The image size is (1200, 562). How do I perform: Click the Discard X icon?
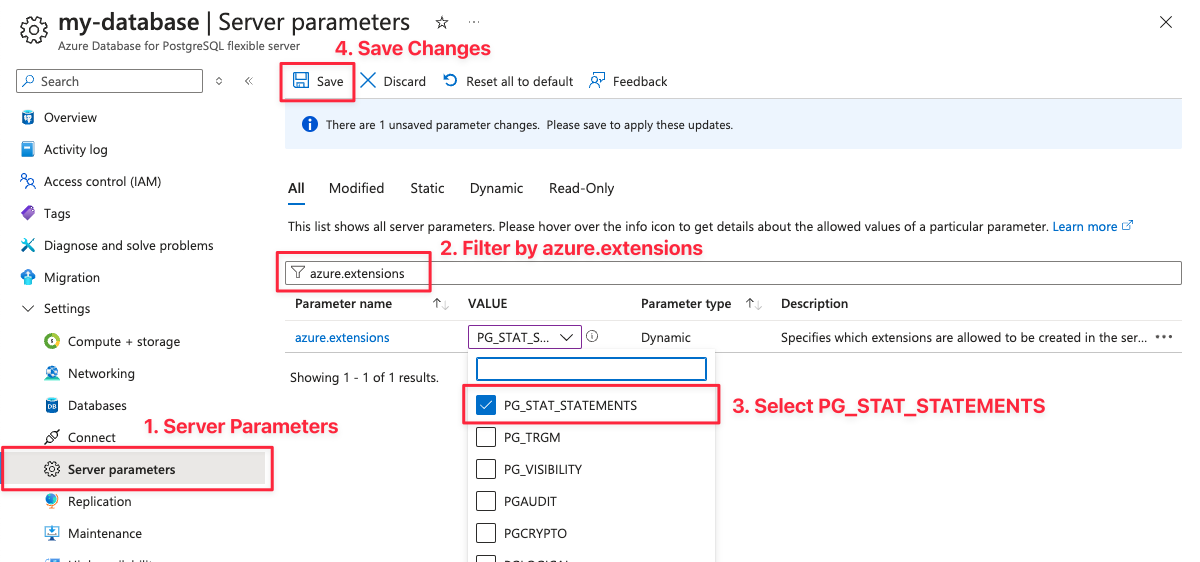368,81
